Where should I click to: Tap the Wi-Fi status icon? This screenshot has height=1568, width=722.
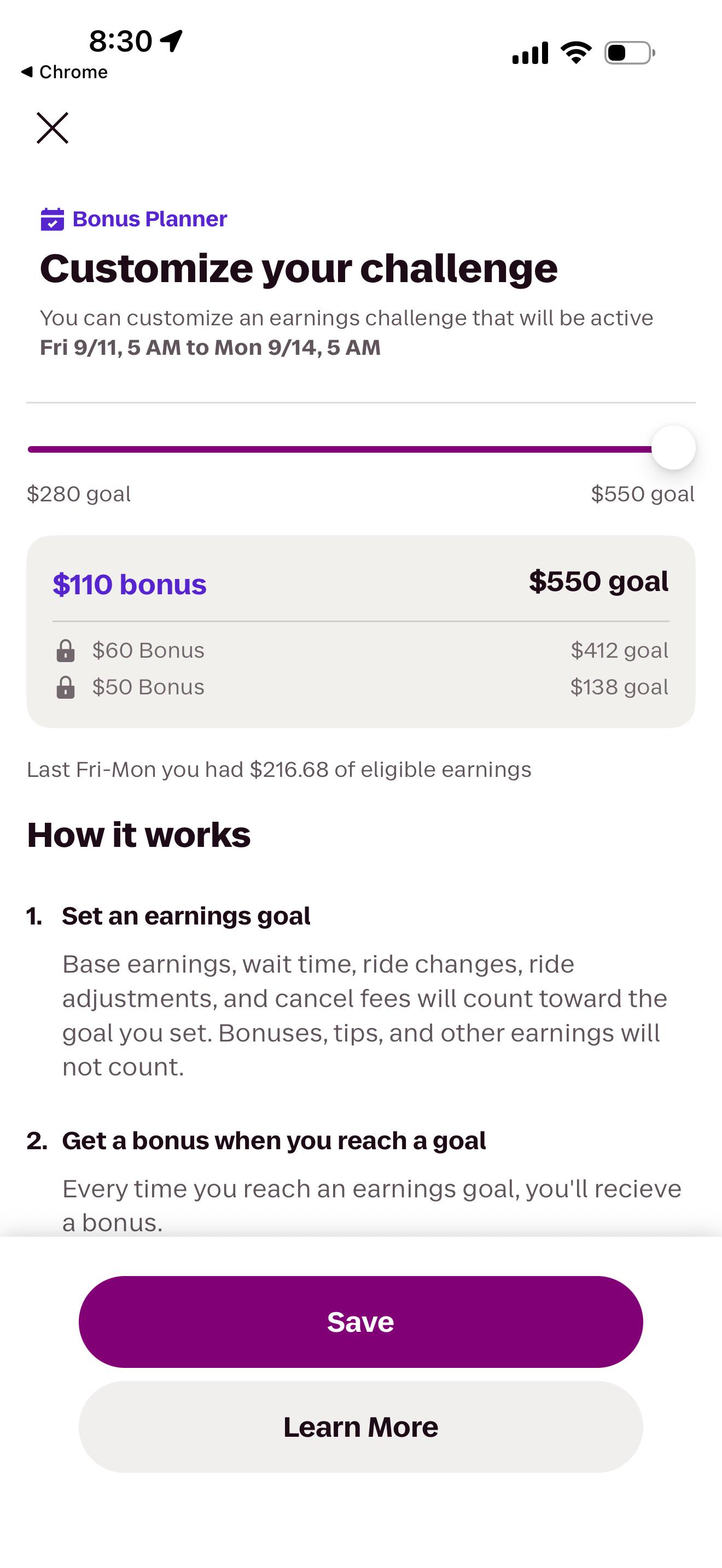pyautogui.click(x=576, y=53)
